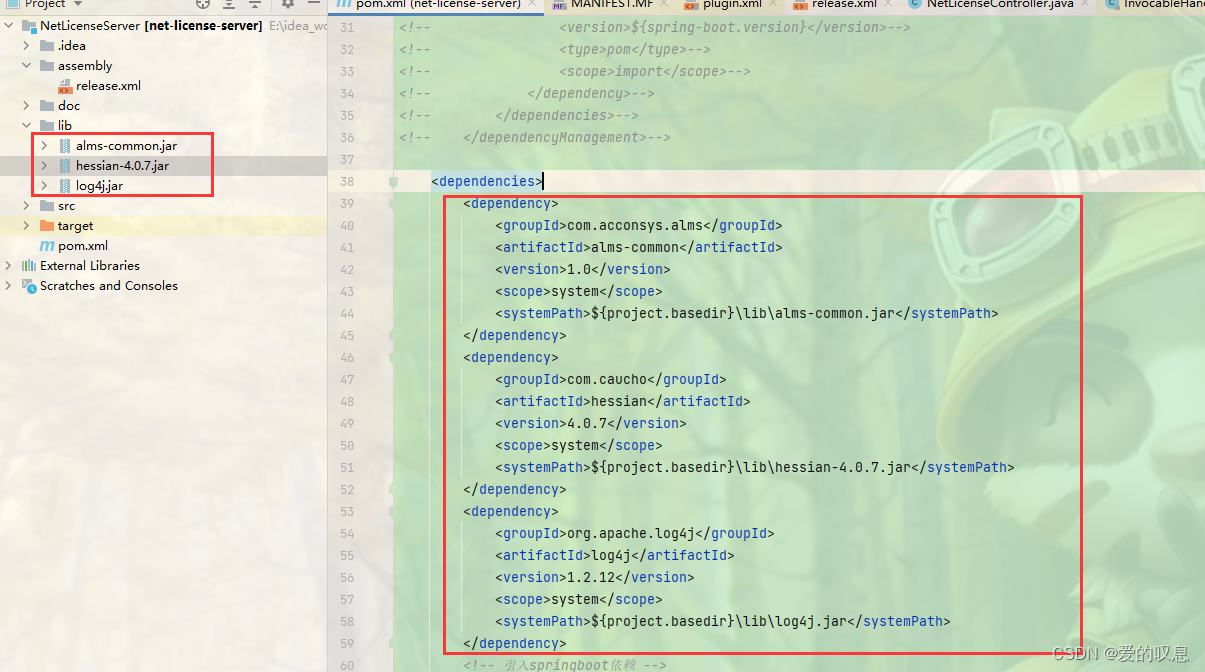Click line number 38 in the gutter
Viewport: 1205px width, 672px height.
[x=347, y=181]
